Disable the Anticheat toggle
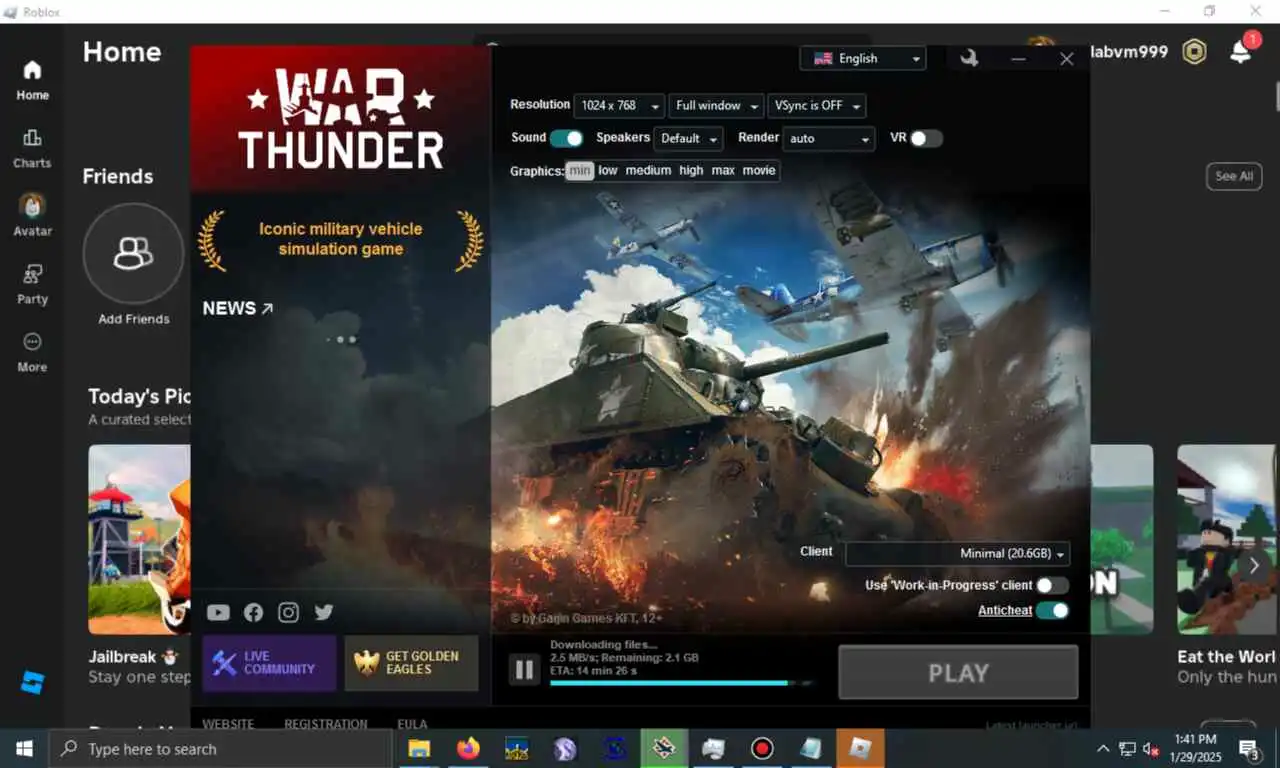The image size is (1280, 768). click(x=1052, y=610)
